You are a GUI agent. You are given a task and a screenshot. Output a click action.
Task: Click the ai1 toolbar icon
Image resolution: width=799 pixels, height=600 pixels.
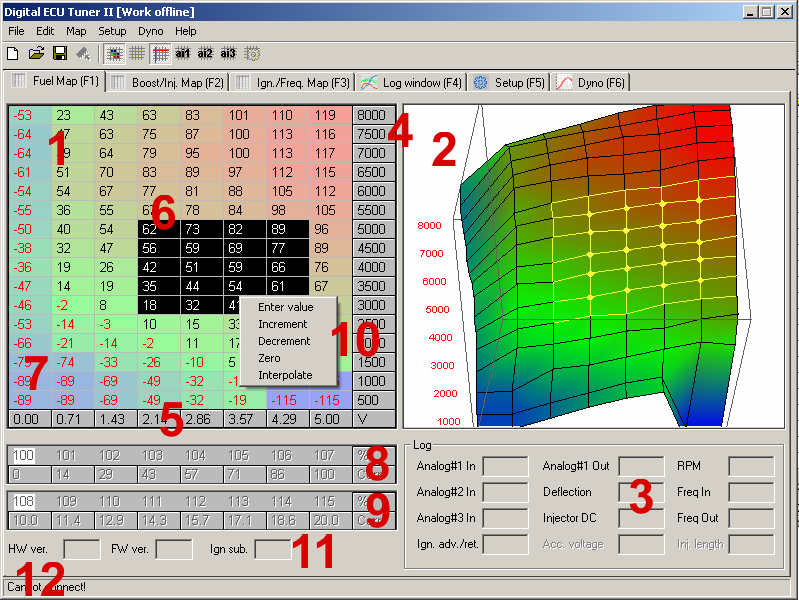coord(182,54)
